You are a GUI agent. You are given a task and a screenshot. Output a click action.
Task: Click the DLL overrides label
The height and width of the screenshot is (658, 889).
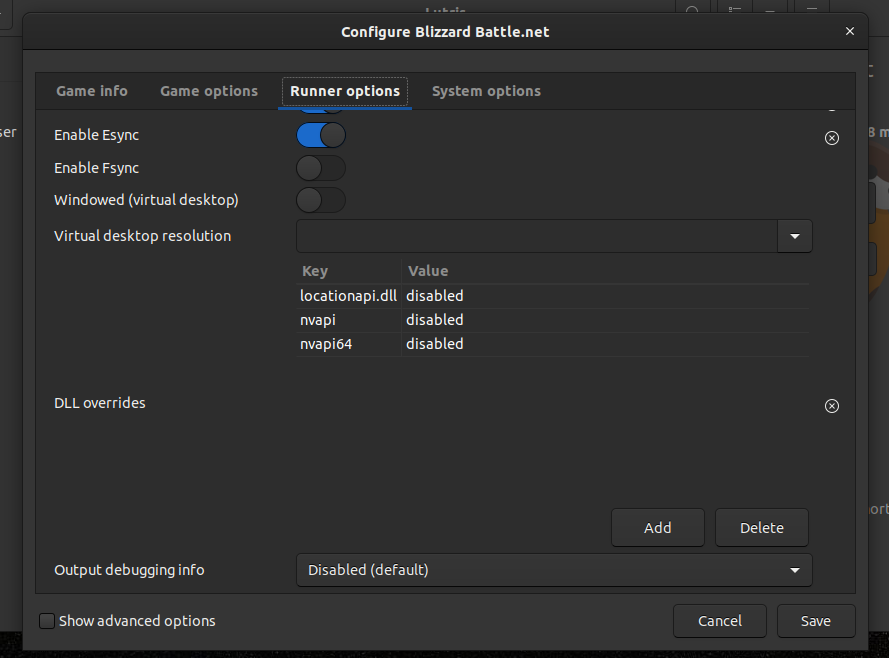point(100,403)
